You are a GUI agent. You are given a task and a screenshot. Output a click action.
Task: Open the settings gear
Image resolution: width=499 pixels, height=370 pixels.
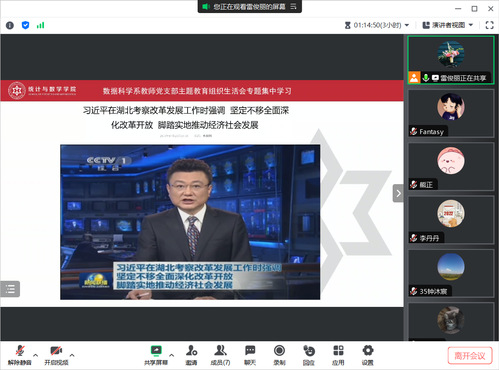click(368, 355)
